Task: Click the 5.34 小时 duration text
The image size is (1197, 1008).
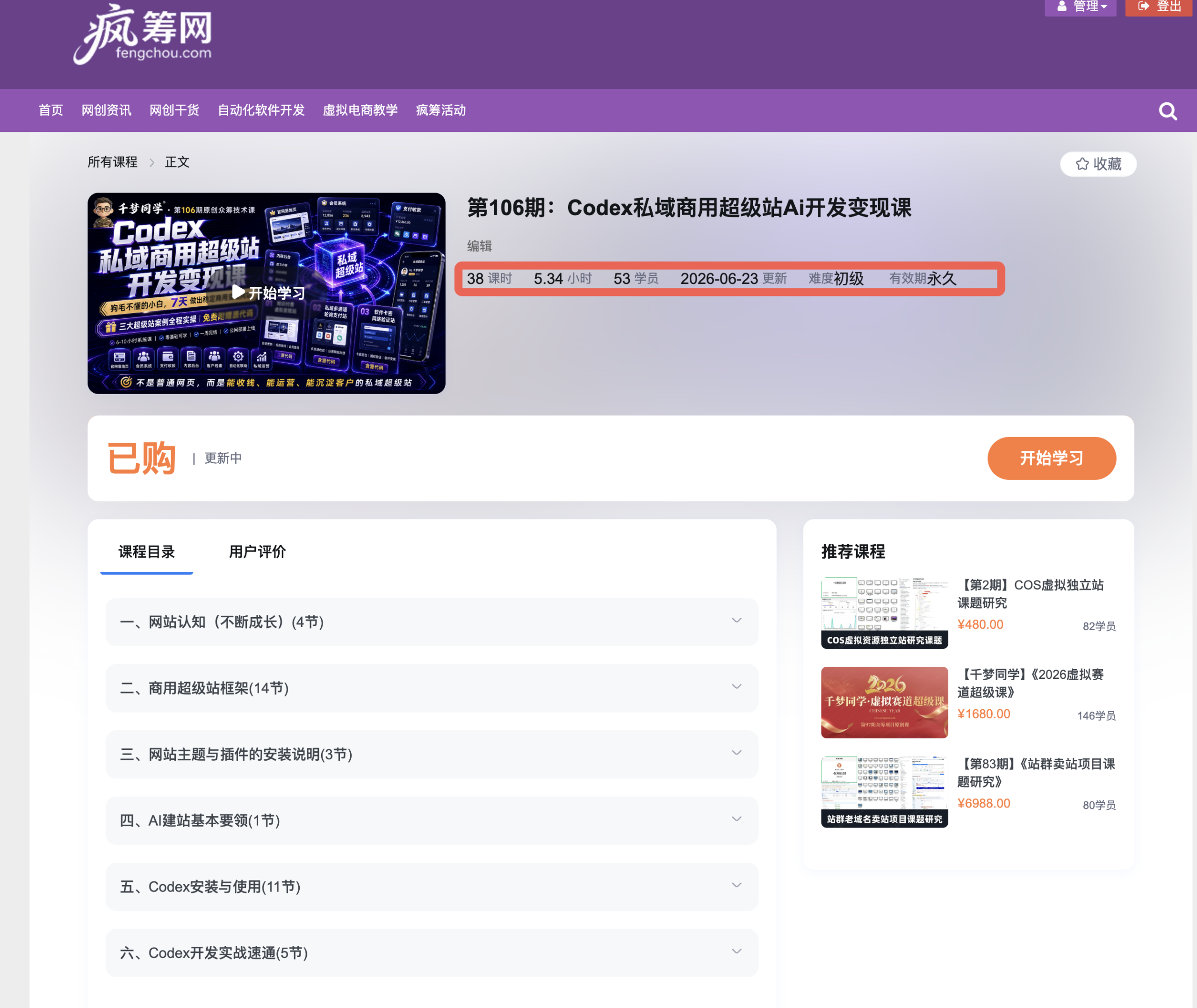Action: [562, 279]
